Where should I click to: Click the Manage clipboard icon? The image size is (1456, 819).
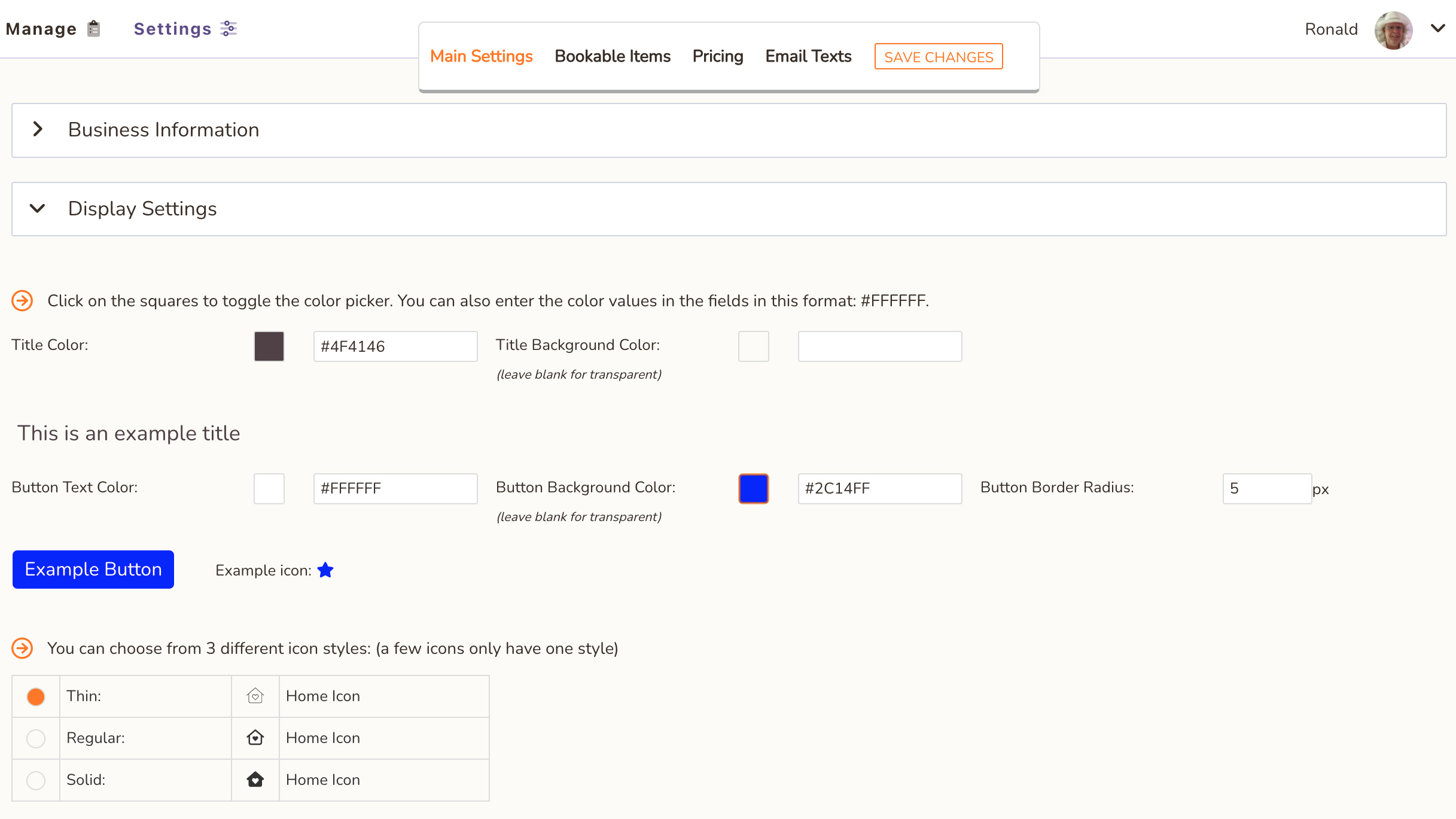pos(93,29)
